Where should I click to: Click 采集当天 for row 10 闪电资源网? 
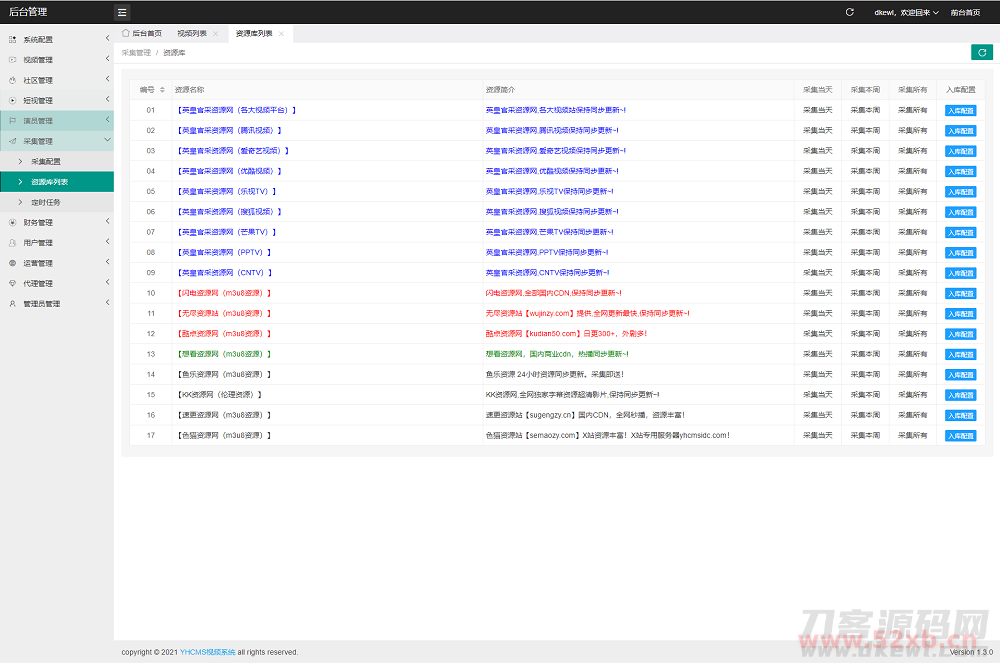tap(817, 293)
